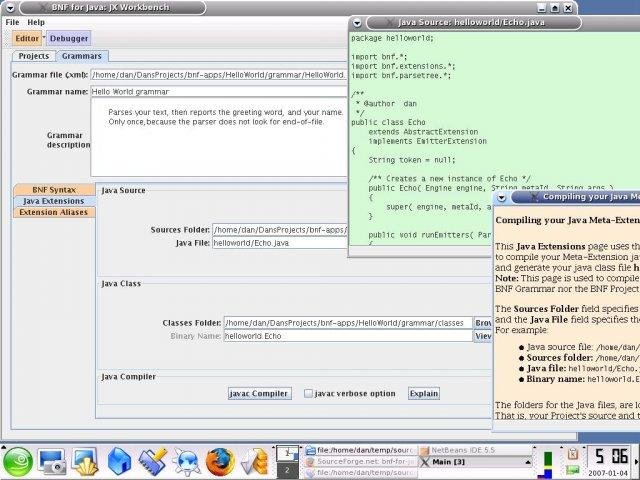Click the X icon in BNF for Java title bar
The width and height of the screenshot is (640, 480).
click(43, 7)
